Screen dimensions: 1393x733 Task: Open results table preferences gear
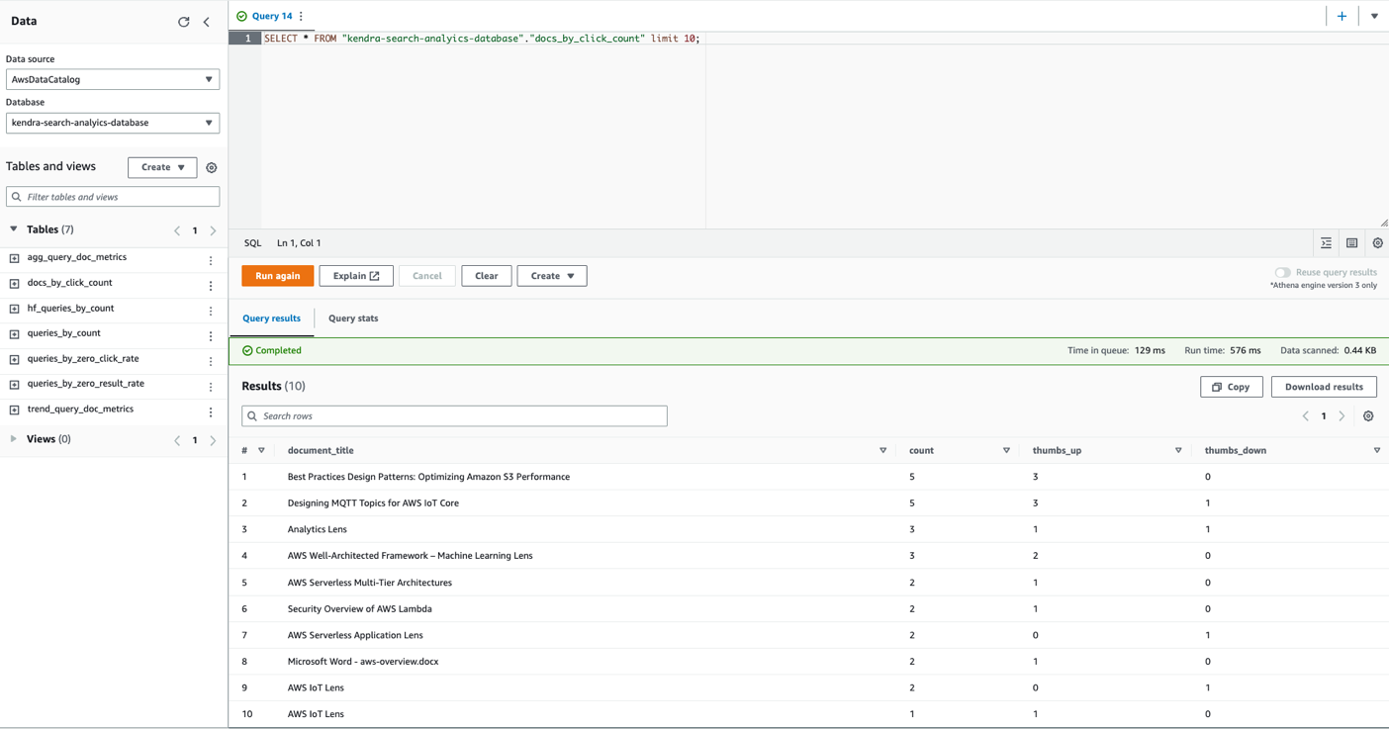pyautogui.click(x=1369, y=416)
